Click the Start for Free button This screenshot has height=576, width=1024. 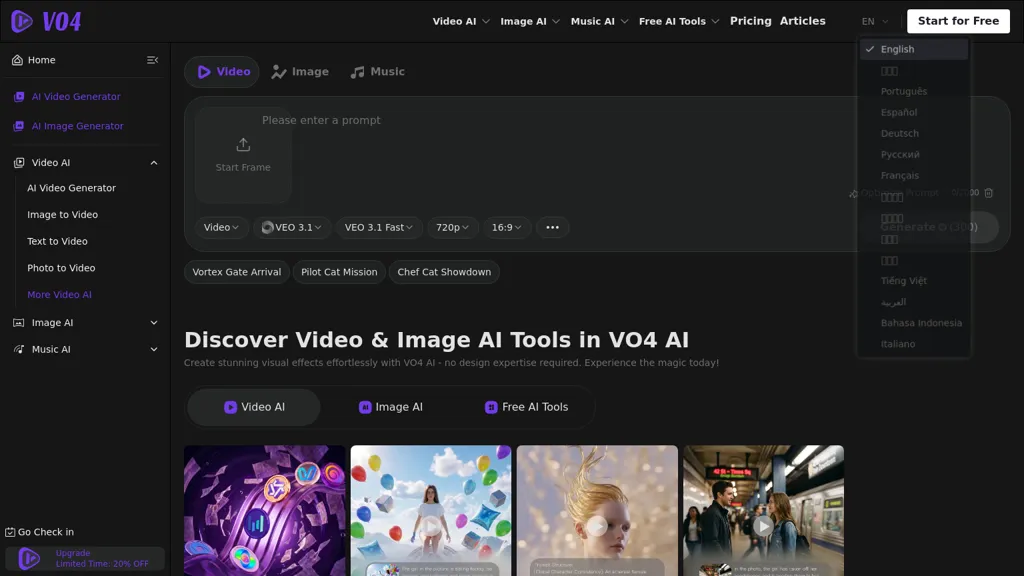pos(958,22)
